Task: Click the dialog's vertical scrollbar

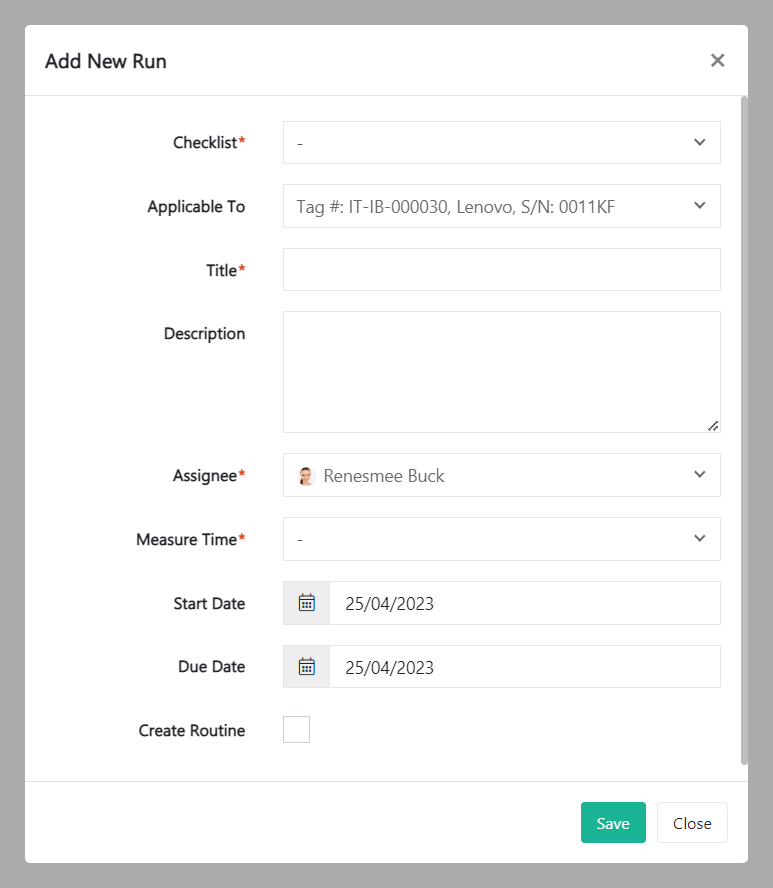Action: (743, 430)
